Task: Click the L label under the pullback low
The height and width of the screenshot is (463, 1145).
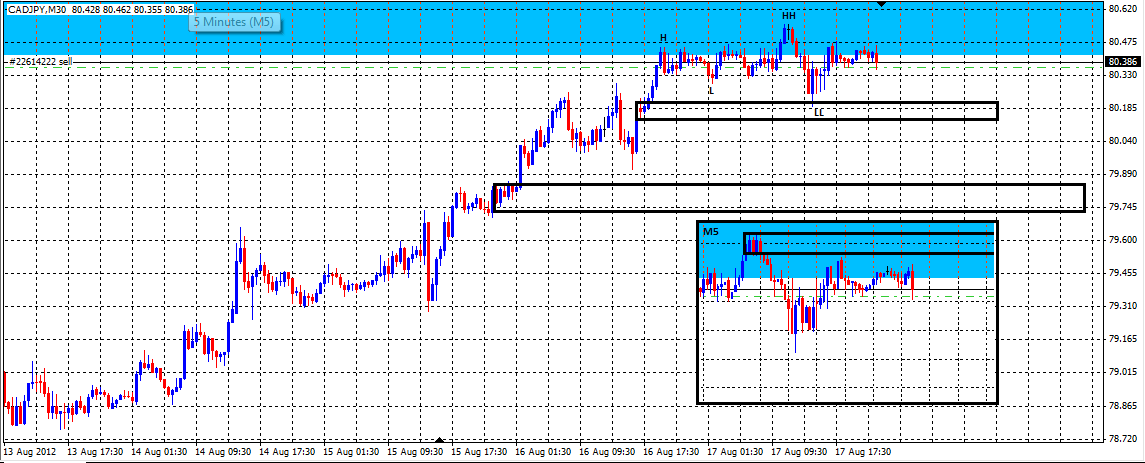Action: [x=711, y=91]
